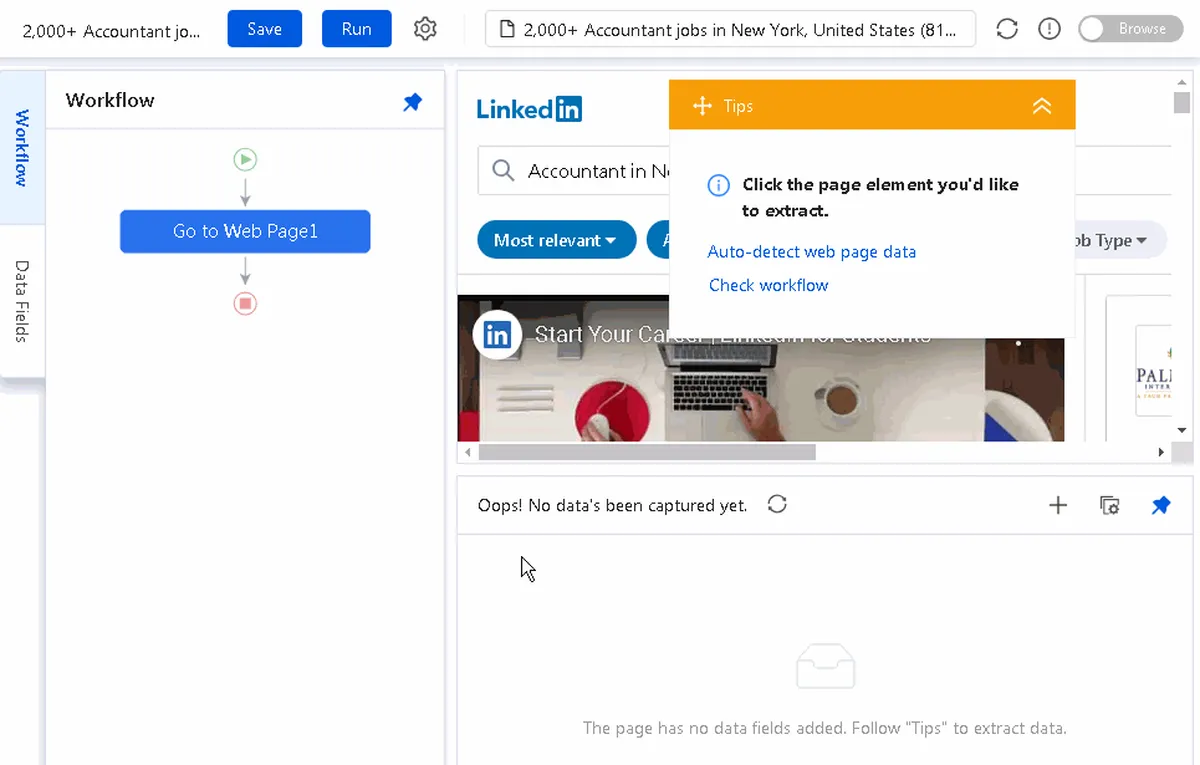Open task settings gear icon
The width and height of the screenshot is (1200, 765).
click(425, 29)
